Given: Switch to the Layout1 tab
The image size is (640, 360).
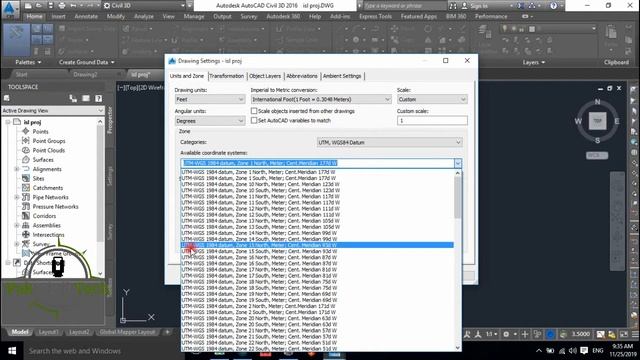Looking at the screenshot, I should (x=48, y=332).
